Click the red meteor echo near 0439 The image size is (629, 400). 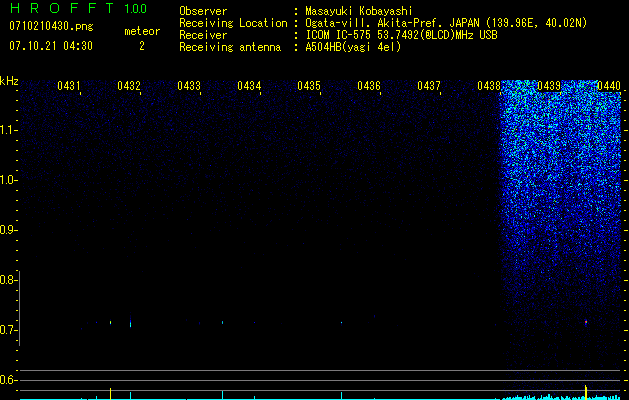click(x=586, y=322)
